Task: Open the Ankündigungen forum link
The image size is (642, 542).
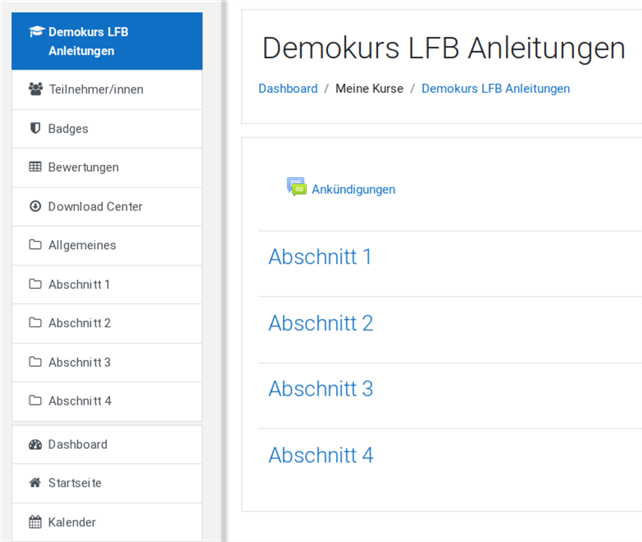Action: point(353,189)
